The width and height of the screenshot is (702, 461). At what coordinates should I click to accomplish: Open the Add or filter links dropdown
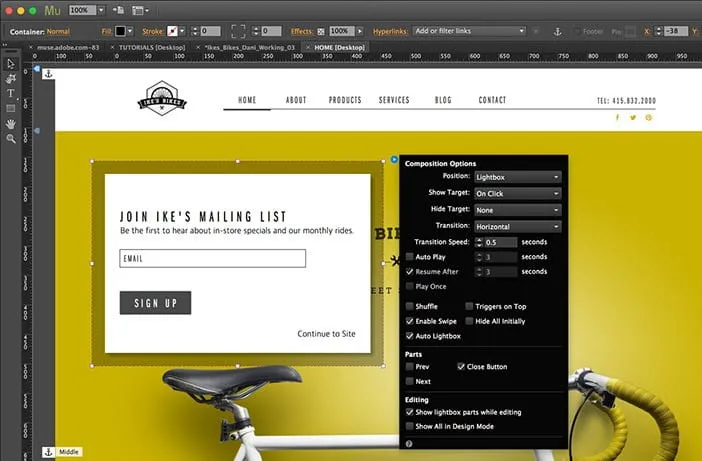click(469, 31)
